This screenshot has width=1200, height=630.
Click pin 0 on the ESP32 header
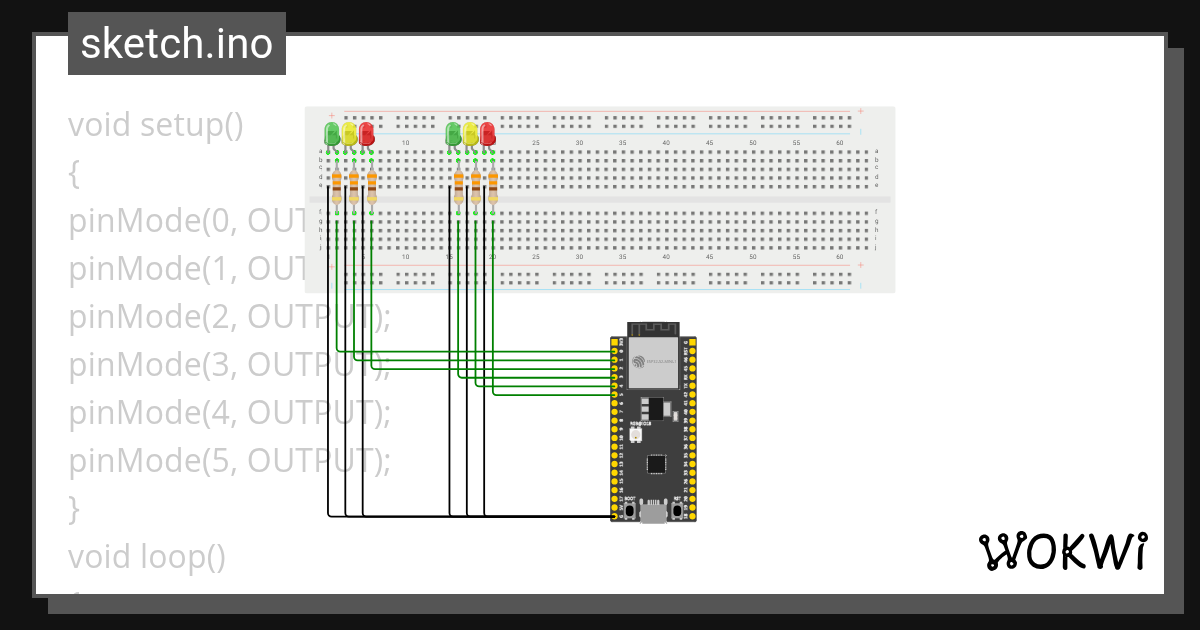(x=614, y=351)
